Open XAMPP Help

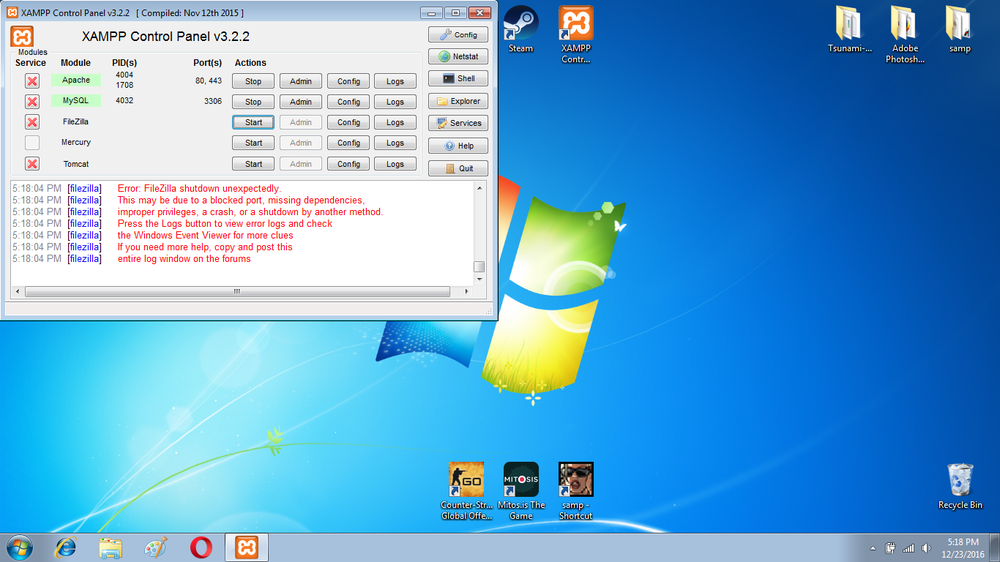[x=458, y=145]
